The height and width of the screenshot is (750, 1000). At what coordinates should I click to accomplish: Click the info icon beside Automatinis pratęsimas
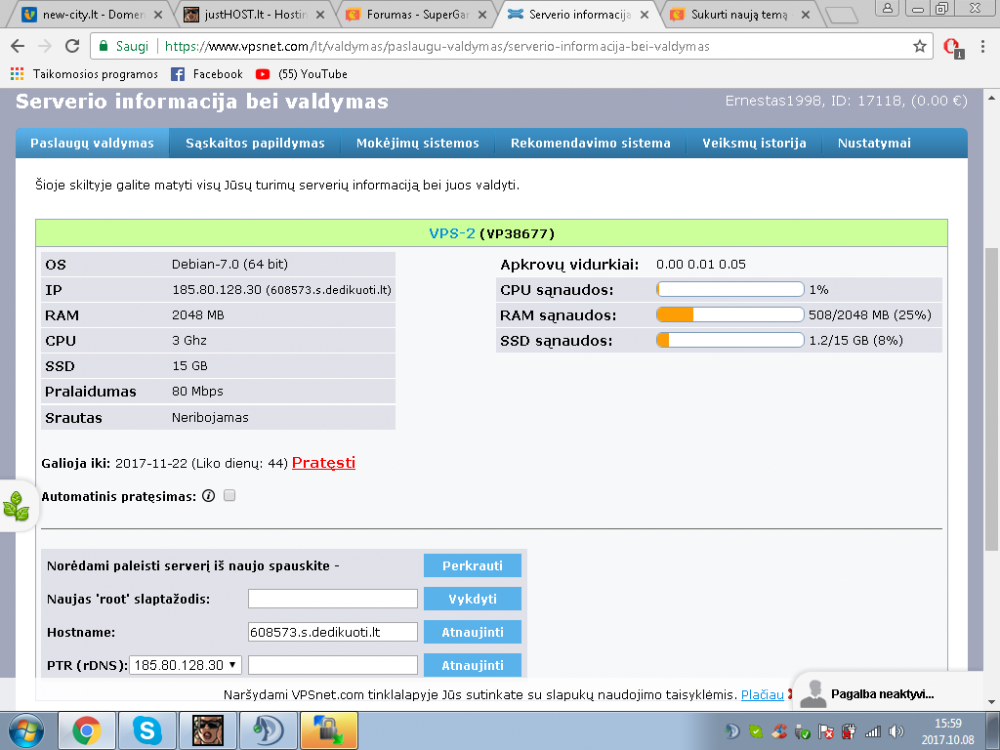209,496
